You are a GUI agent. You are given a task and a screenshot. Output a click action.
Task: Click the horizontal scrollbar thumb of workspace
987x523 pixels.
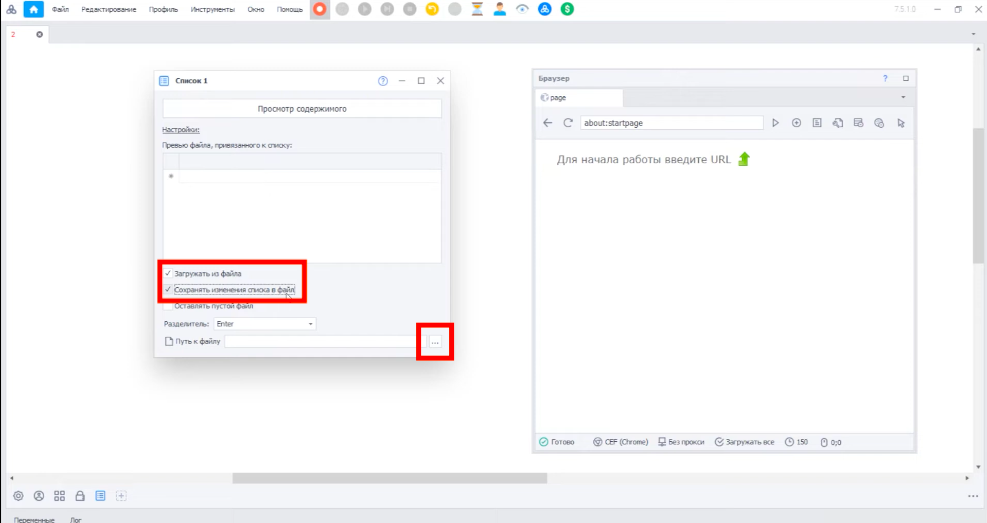pos(390,478)
